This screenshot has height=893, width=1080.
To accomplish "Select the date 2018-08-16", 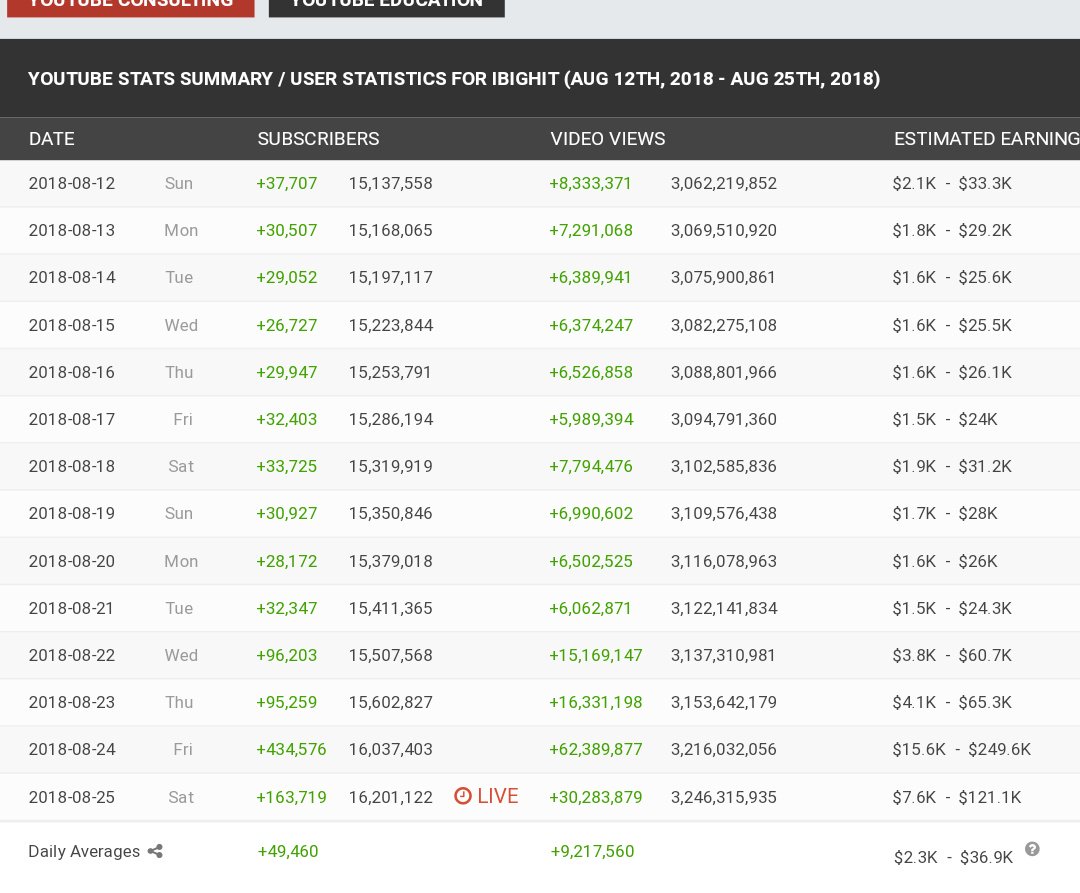I will point(72,372).
